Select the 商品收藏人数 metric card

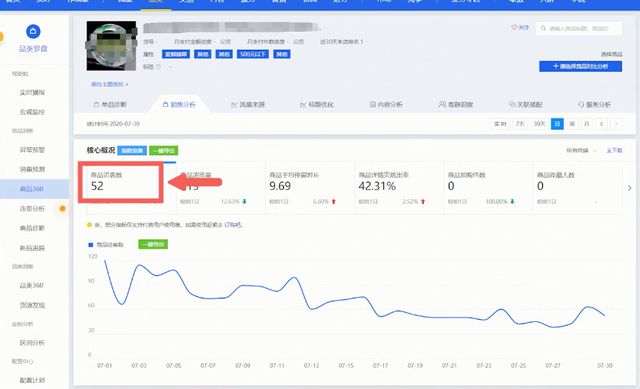pos(578,188)
